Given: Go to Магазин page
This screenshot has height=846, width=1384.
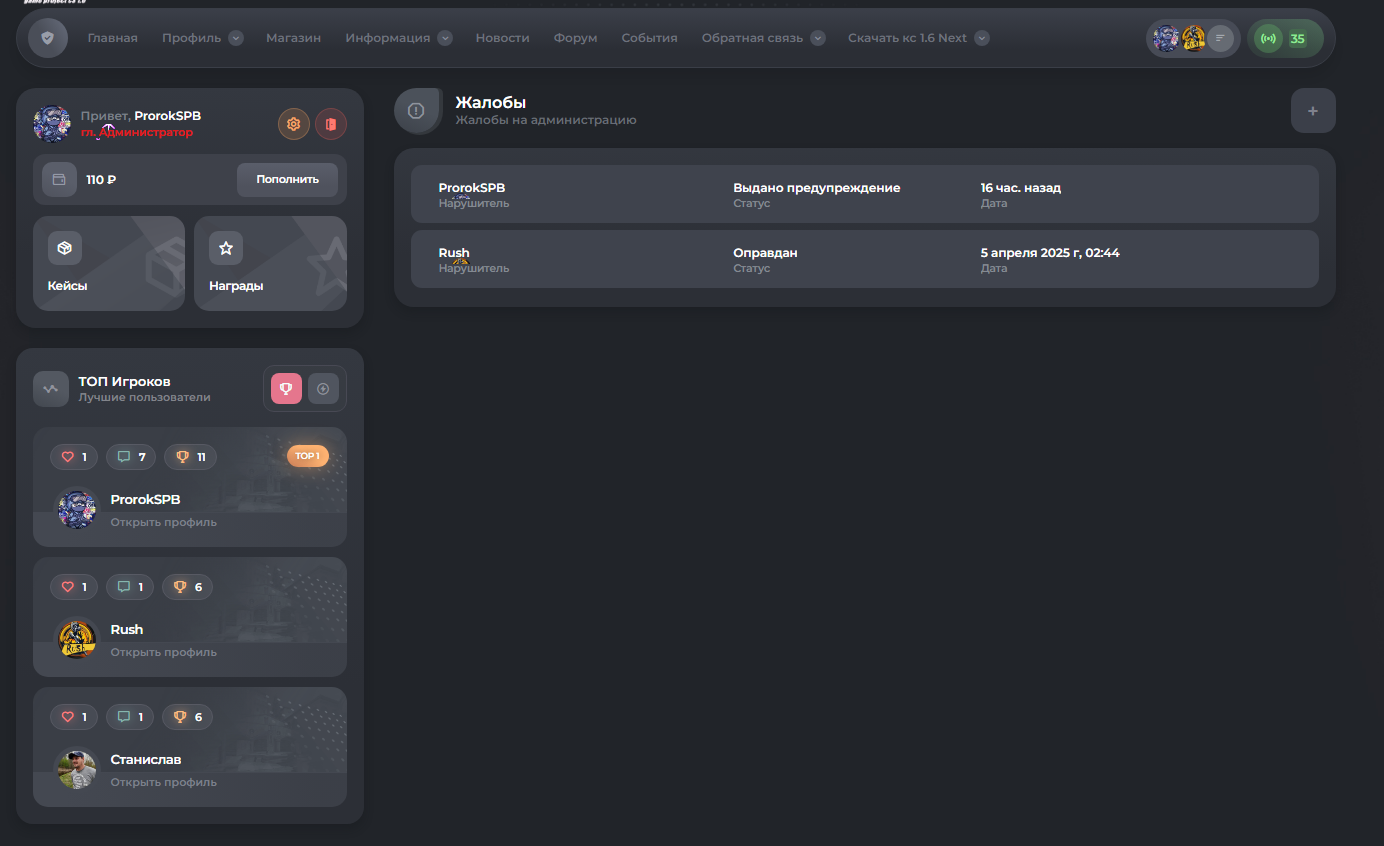Looking at the screenshot, I should tap(293, 38).
